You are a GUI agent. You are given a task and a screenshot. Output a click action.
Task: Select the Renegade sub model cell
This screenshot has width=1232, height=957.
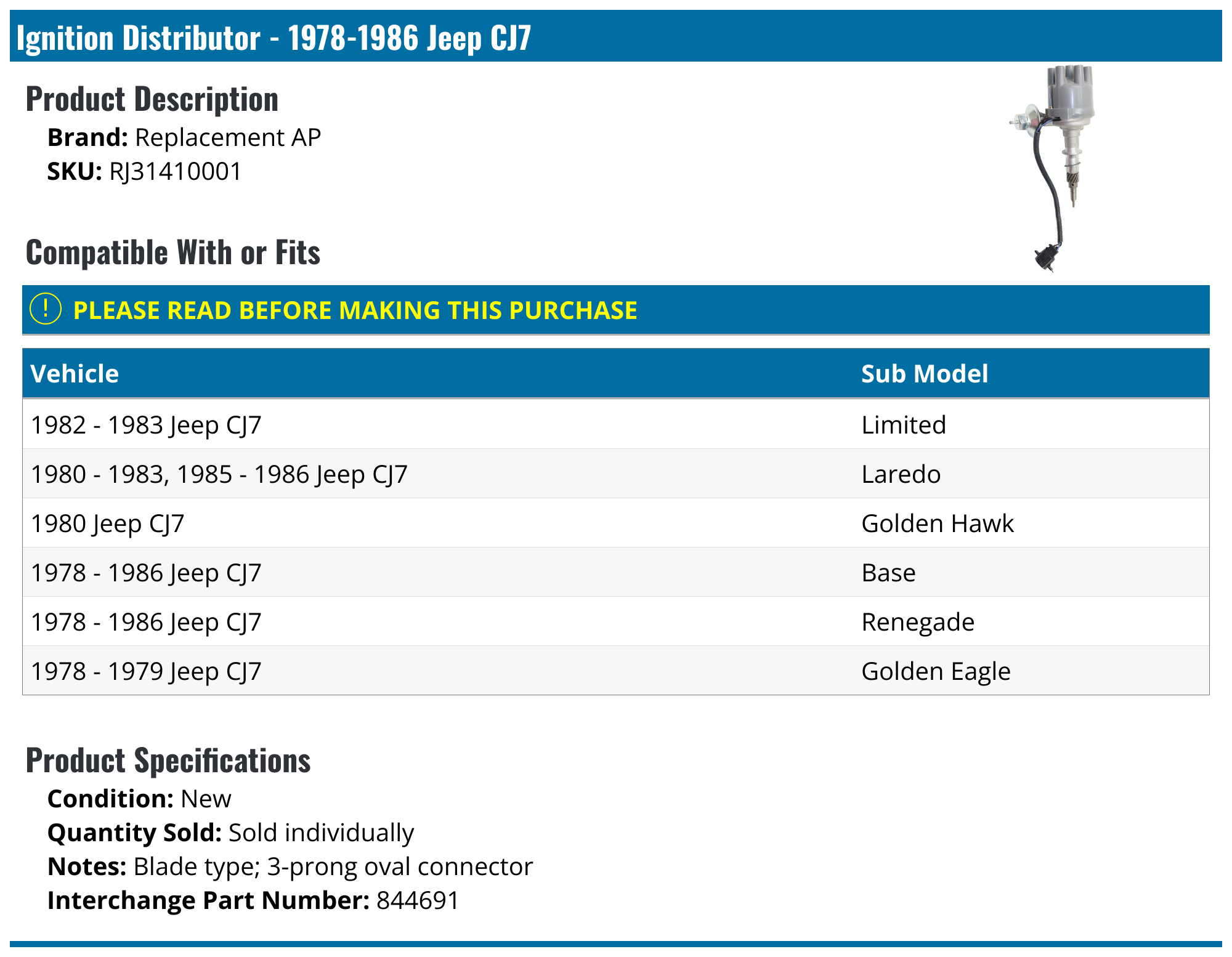pyautogui.click(x=917, y=622)
